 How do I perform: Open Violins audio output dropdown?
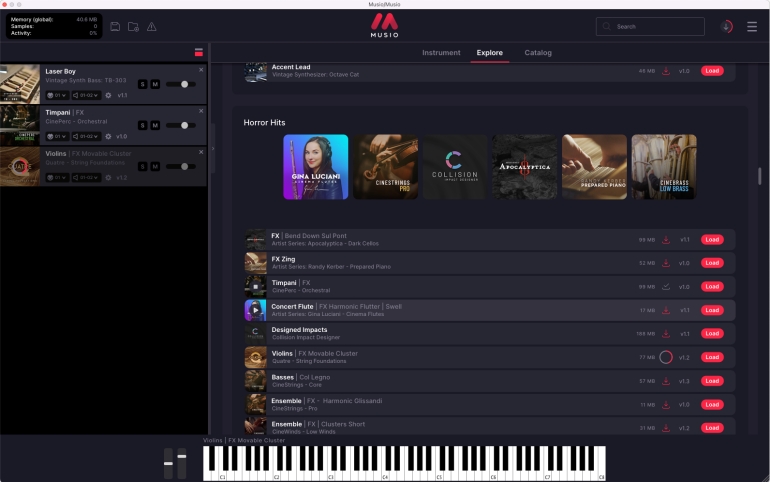86,178
